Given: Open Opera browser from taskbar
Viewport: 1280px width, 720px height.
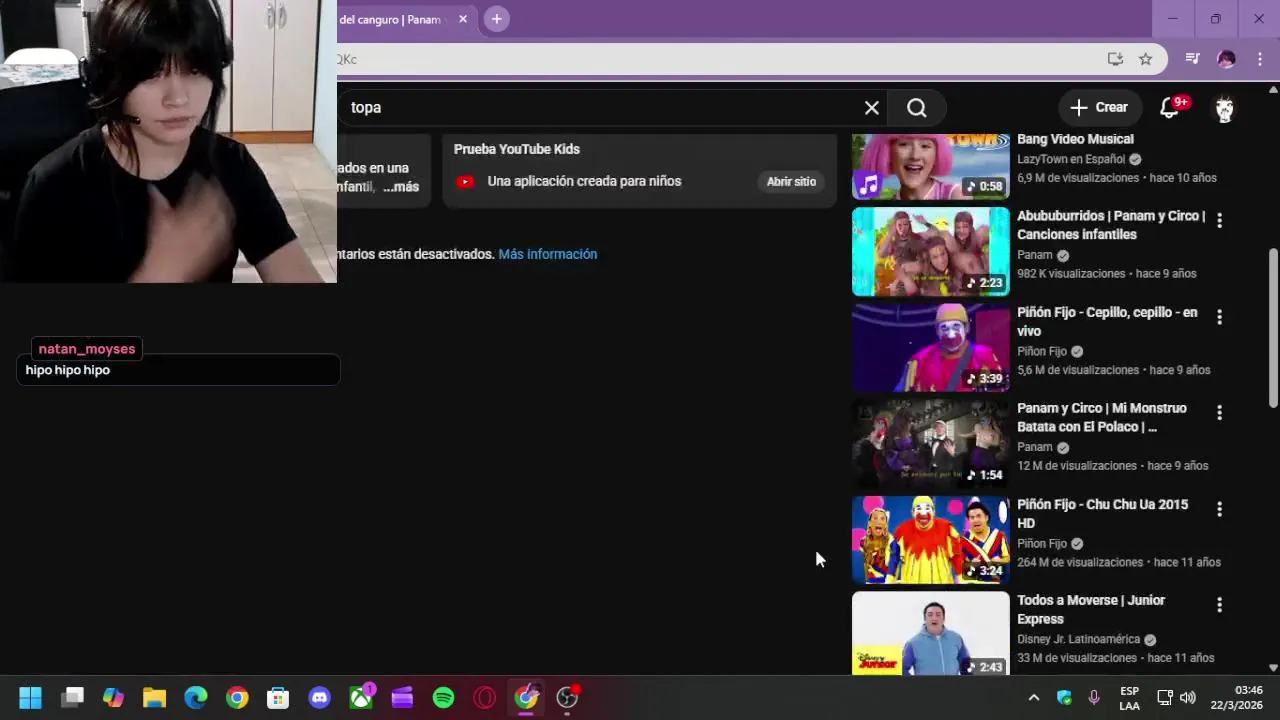Looking at the screenshot, I should pos(485,698).
